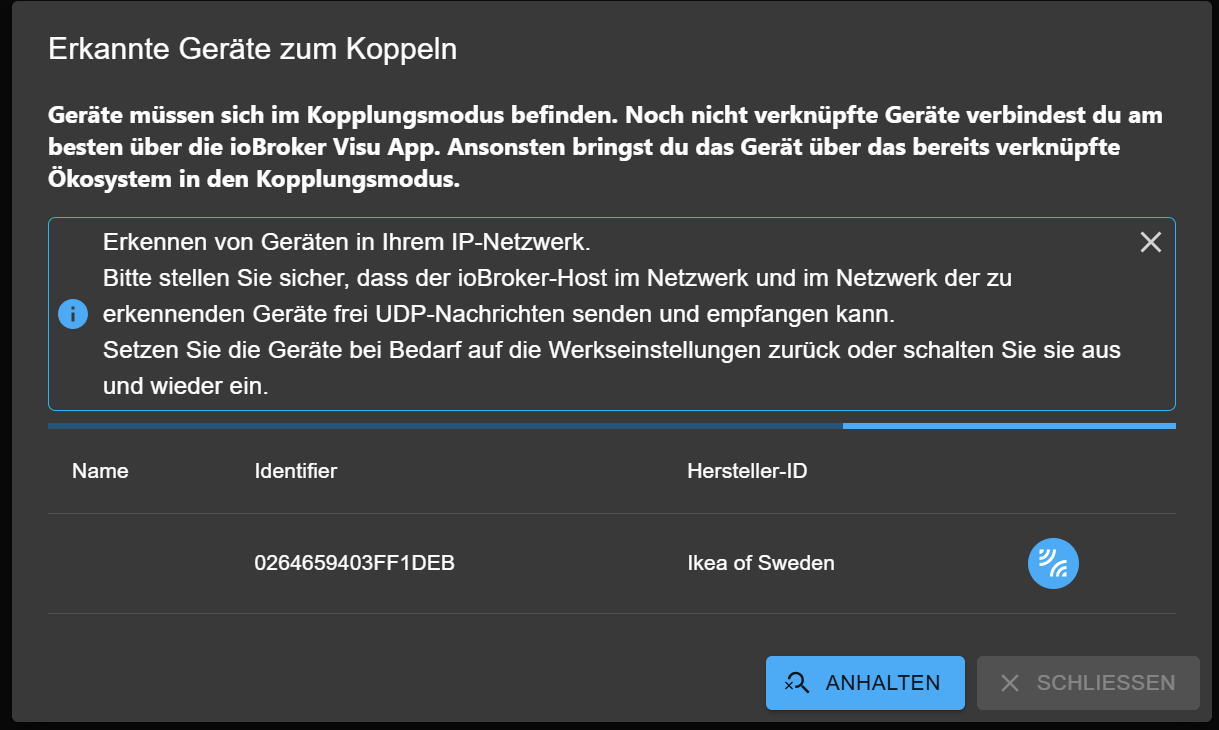Stop discovery with the ANHALTEN button label
The width and height of the screenshot is (1219, 730).
tap(882, 683)
